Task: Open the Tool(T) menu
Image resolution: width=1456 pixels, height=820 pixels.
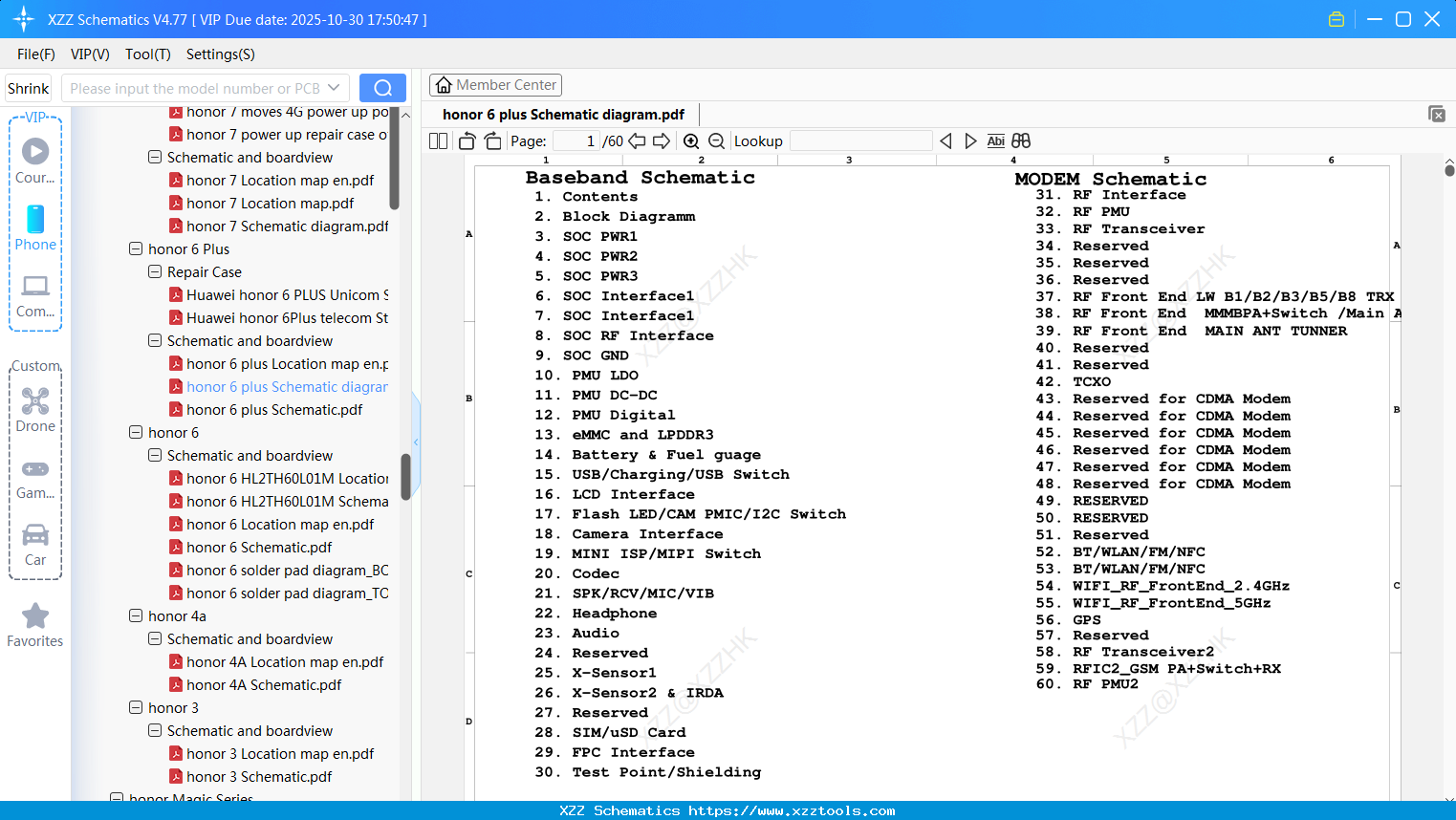Action: [148, 54]
